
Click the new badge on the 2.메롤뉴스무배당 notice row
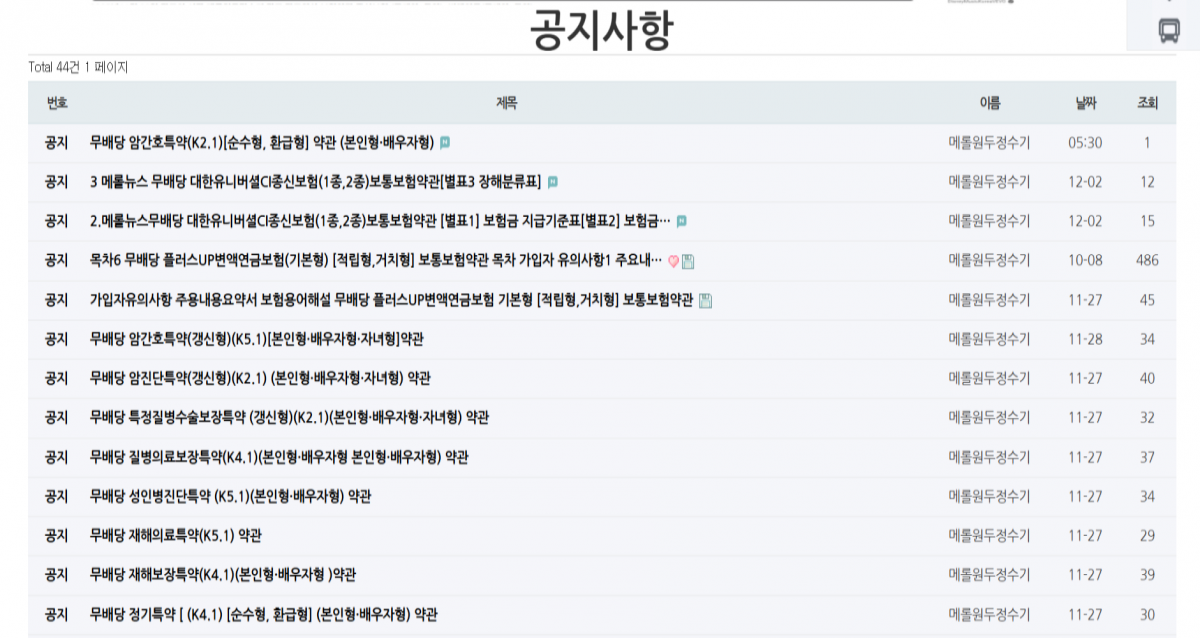pos(682,221)
